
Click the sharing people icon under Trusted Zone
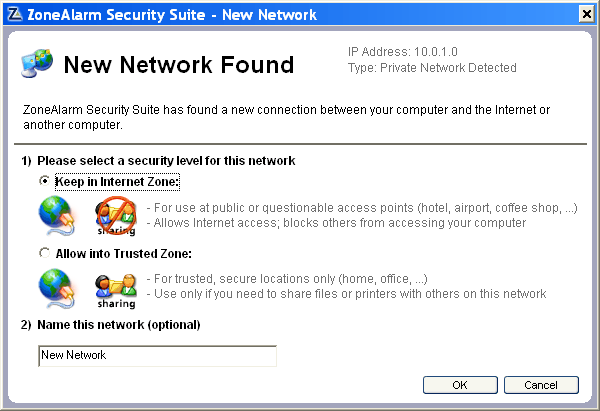pos(116,290)
